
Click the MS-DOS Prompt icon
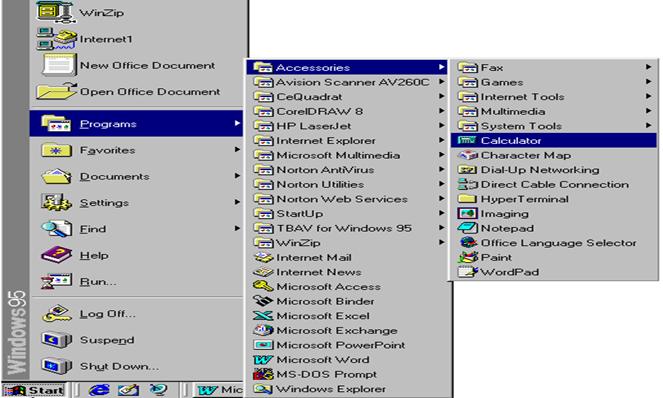(263, 374)
